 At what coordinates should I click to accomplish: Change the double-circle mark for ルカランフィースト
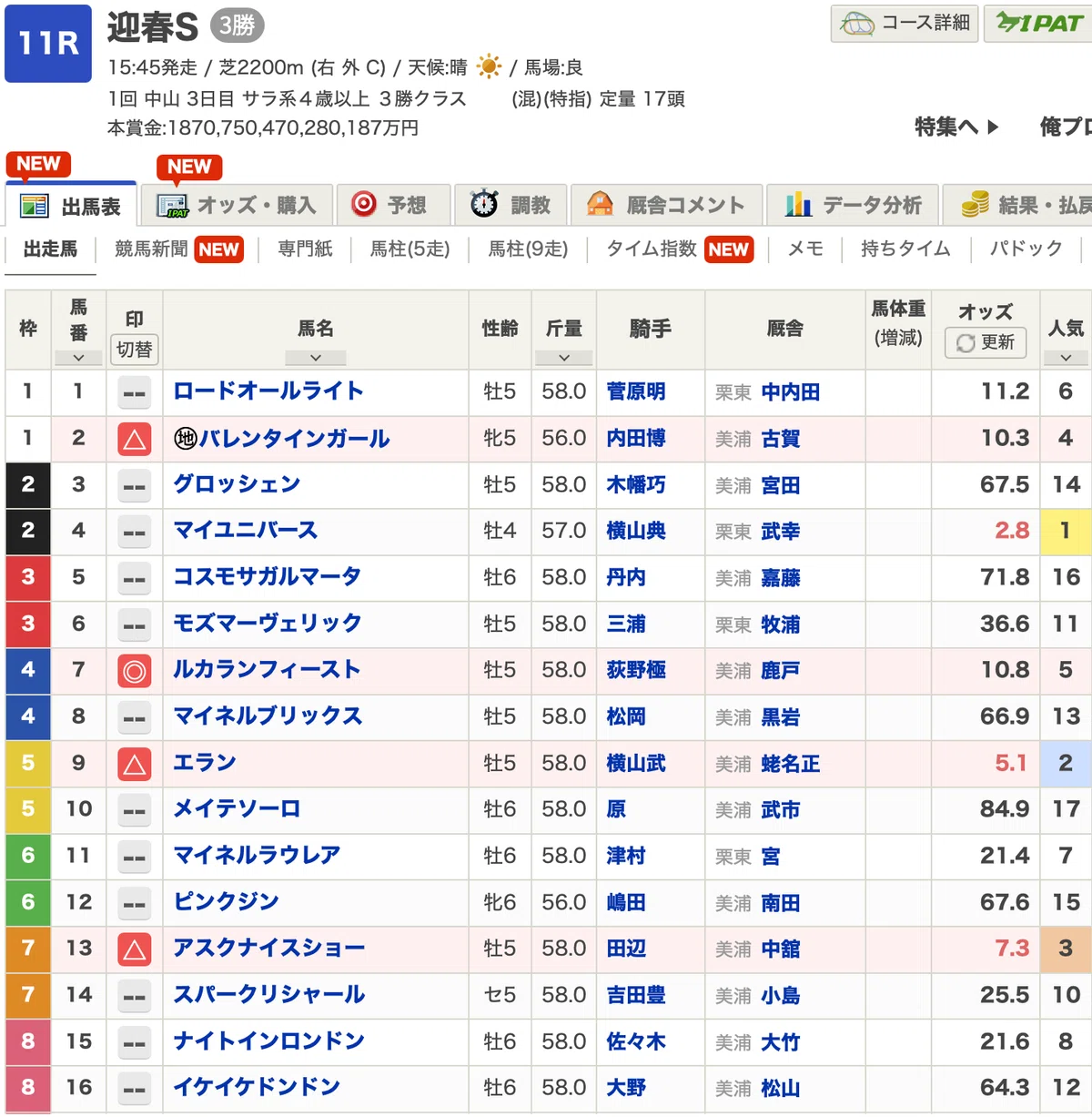[x=135, y=672]
